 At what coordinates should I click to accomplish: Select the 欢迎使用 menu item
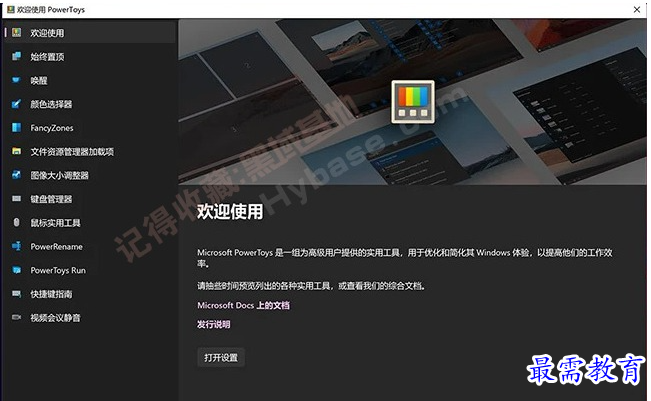(x=91, y=32)
